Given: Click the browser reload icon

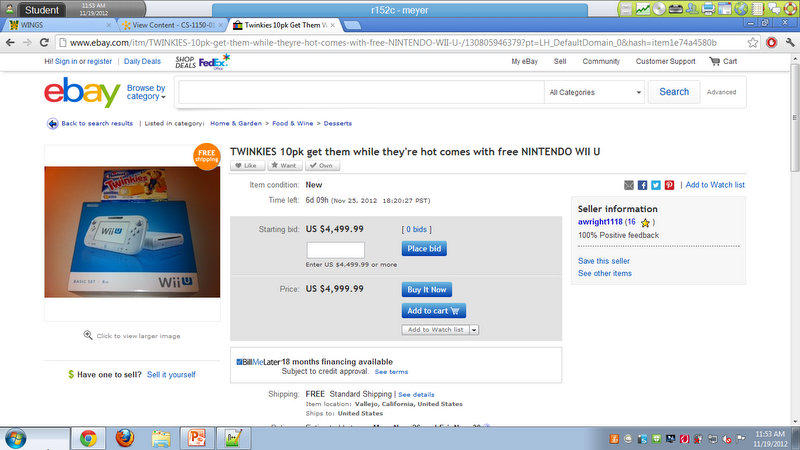Looking at the screenshot, I should tap(44, 43).
